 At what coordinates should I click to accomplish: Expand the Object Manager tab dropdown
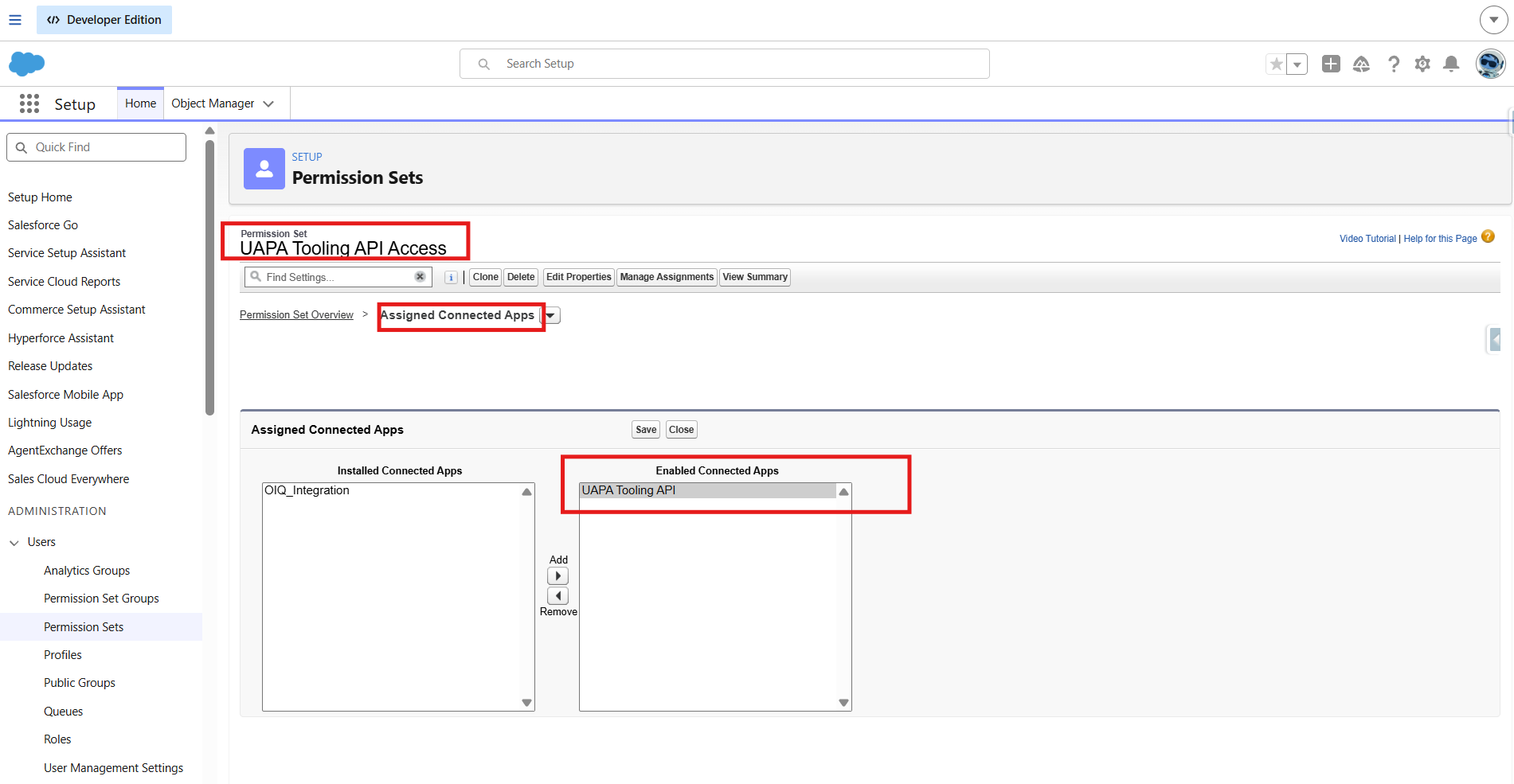pyautogui.click(x=268, y=103)
